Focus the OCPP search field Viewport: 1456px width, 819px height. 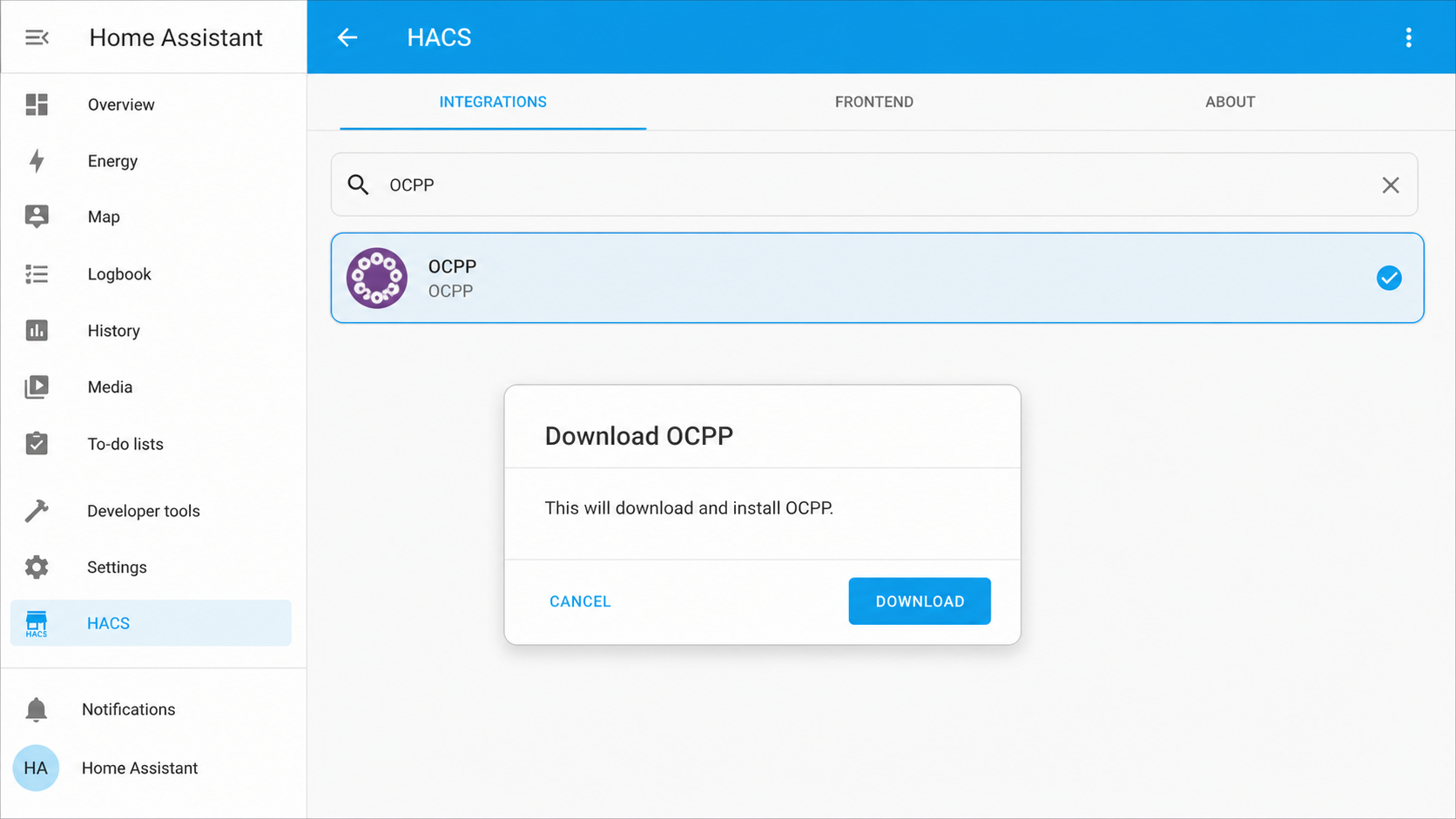[x=874, y=185]
